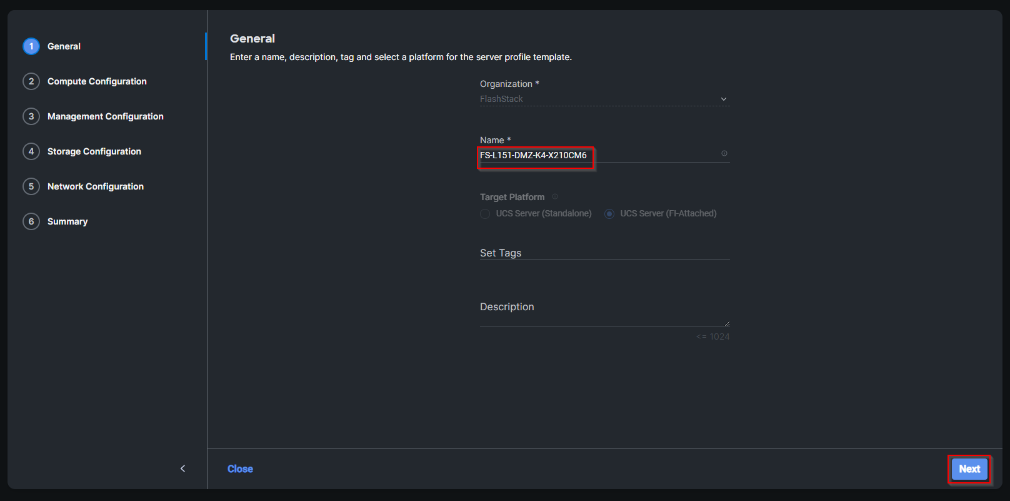Open the Organization dropdown
The image size is (1010, 501).
coord(604,99)
